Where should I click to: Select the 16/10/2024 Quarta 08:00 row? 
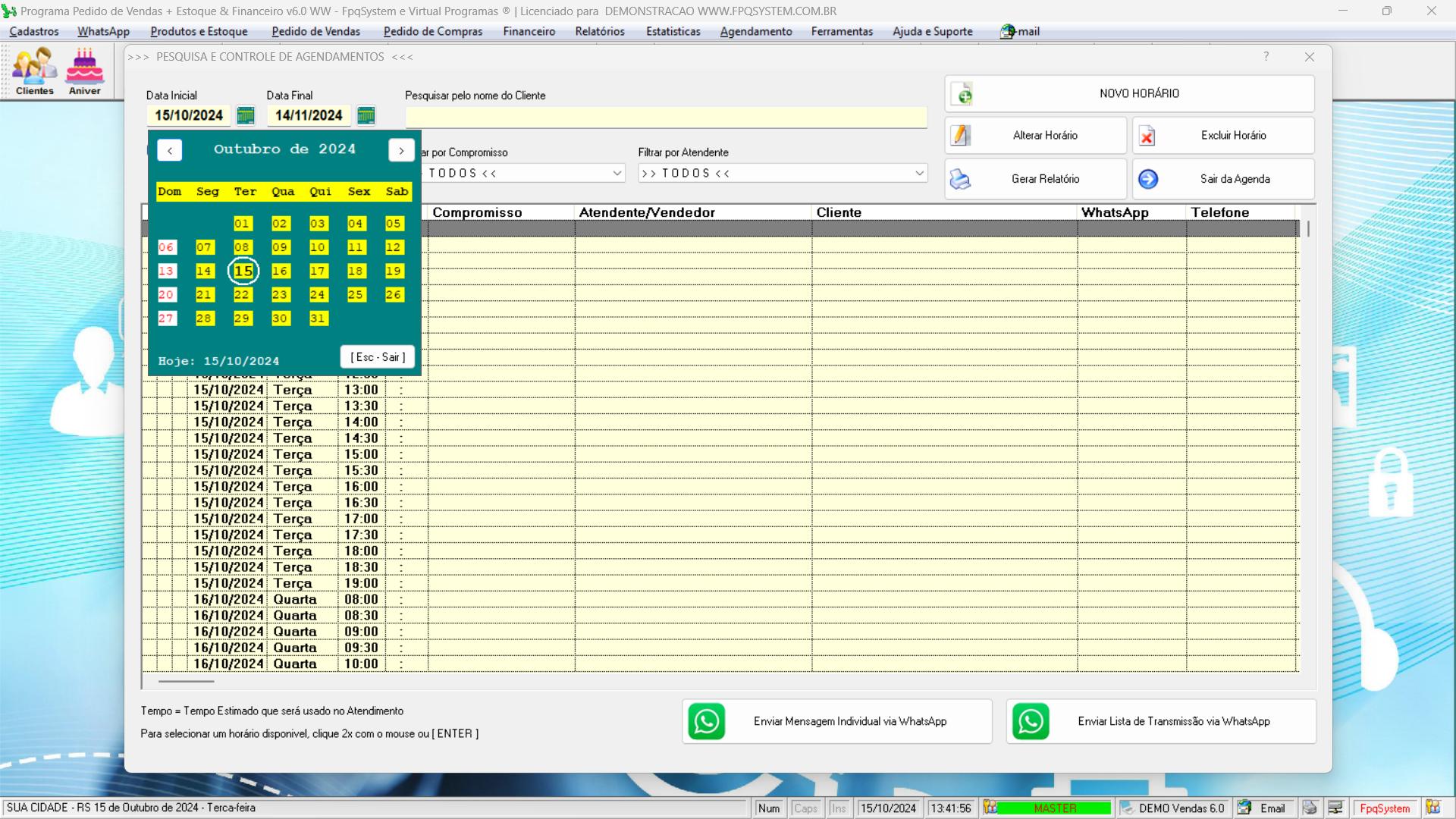pos(720,599)
